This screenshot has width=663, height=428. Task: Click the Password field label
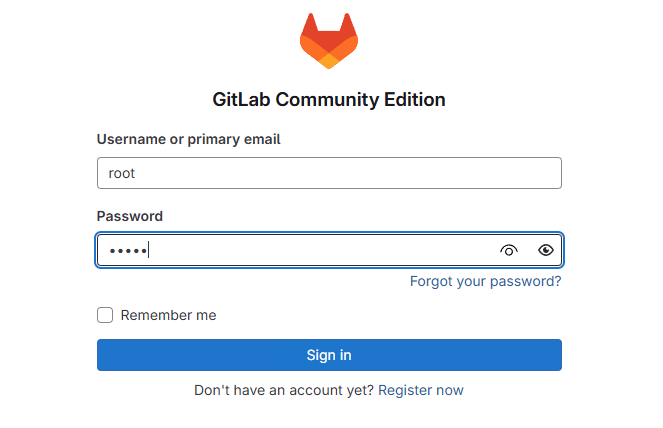(130, 216)
